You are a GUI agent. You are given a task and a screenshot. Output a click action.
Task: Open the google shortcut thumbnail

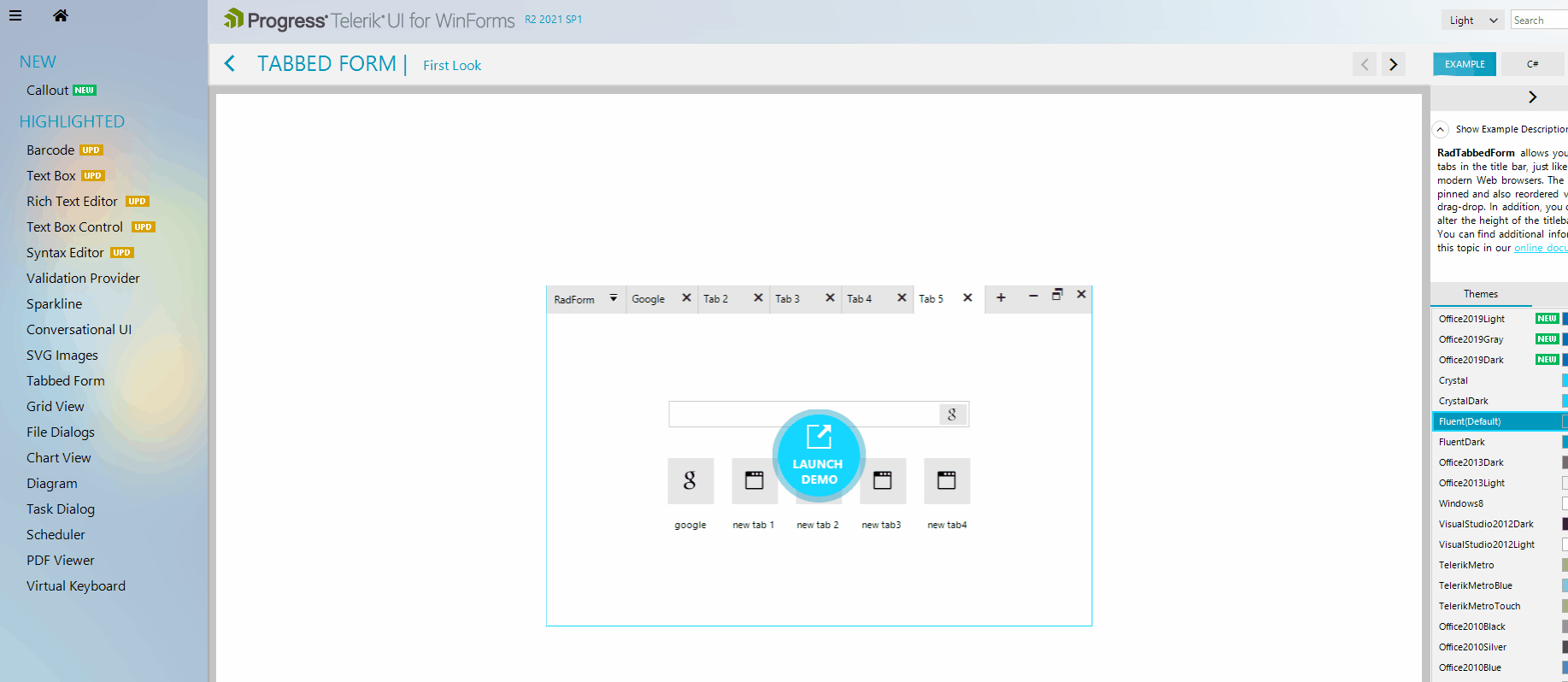(x=690, y=480)
